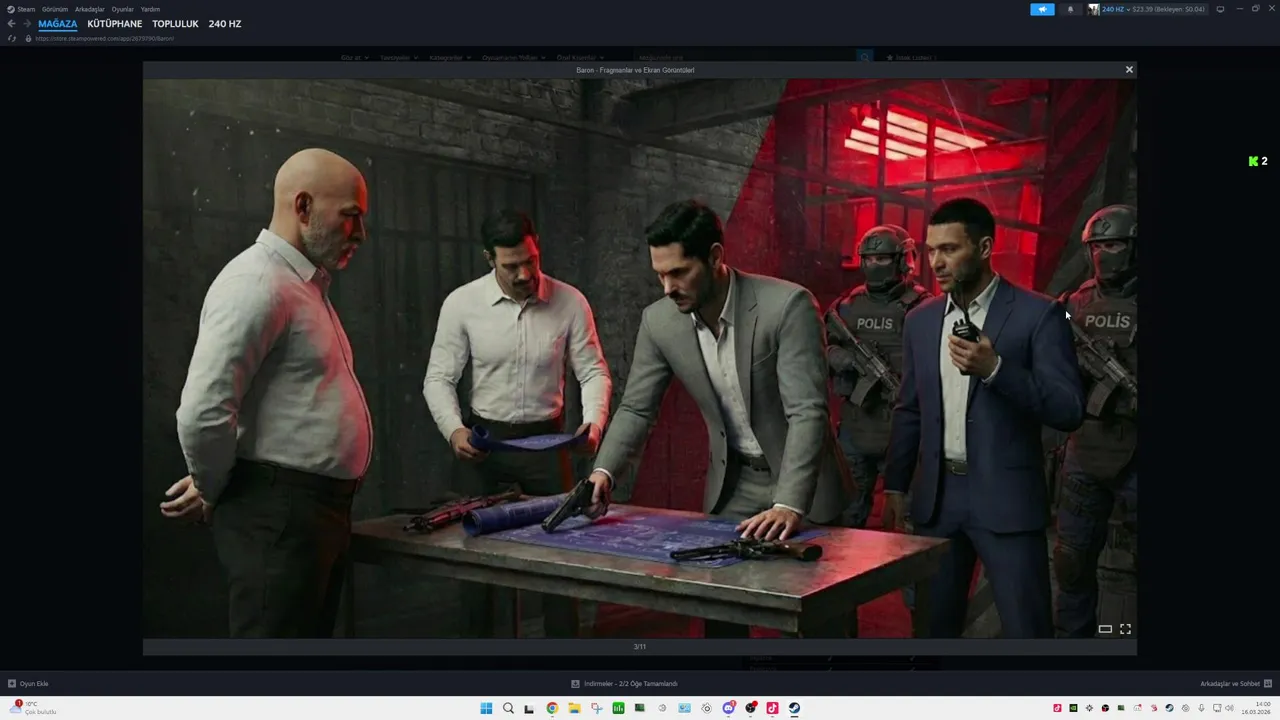This screenshot has width=1280, height=720.
Task: Open File Explorer from taskbar
Action: (x=574, y=708)
